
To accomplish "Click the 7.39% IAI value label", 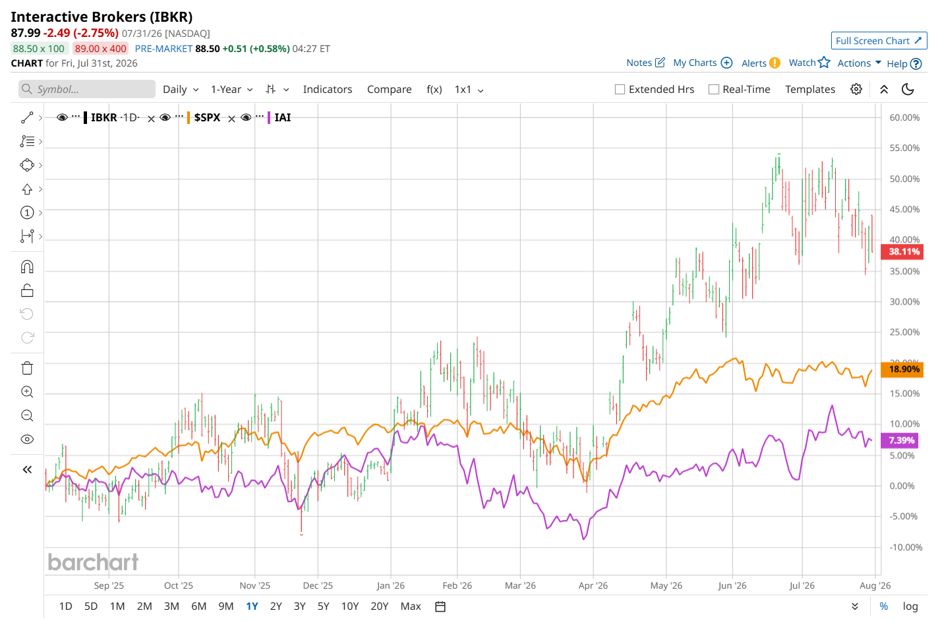I will 899,441.
